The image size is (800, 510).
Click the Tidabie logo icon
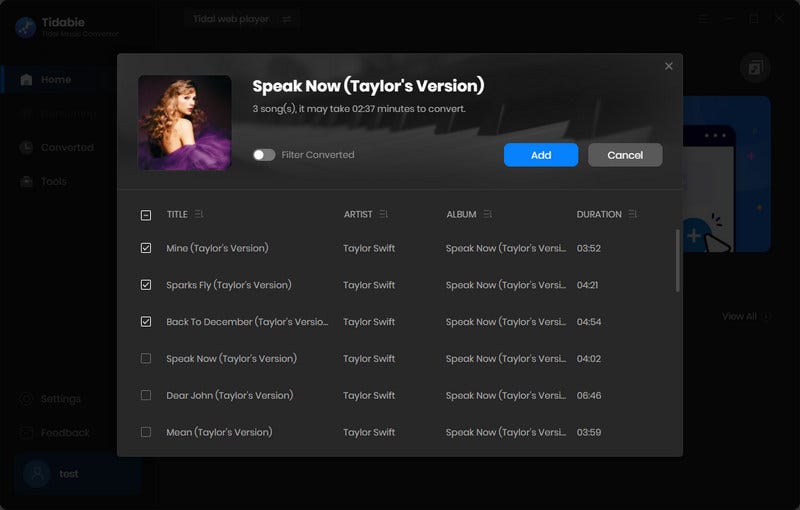[26, 28]
